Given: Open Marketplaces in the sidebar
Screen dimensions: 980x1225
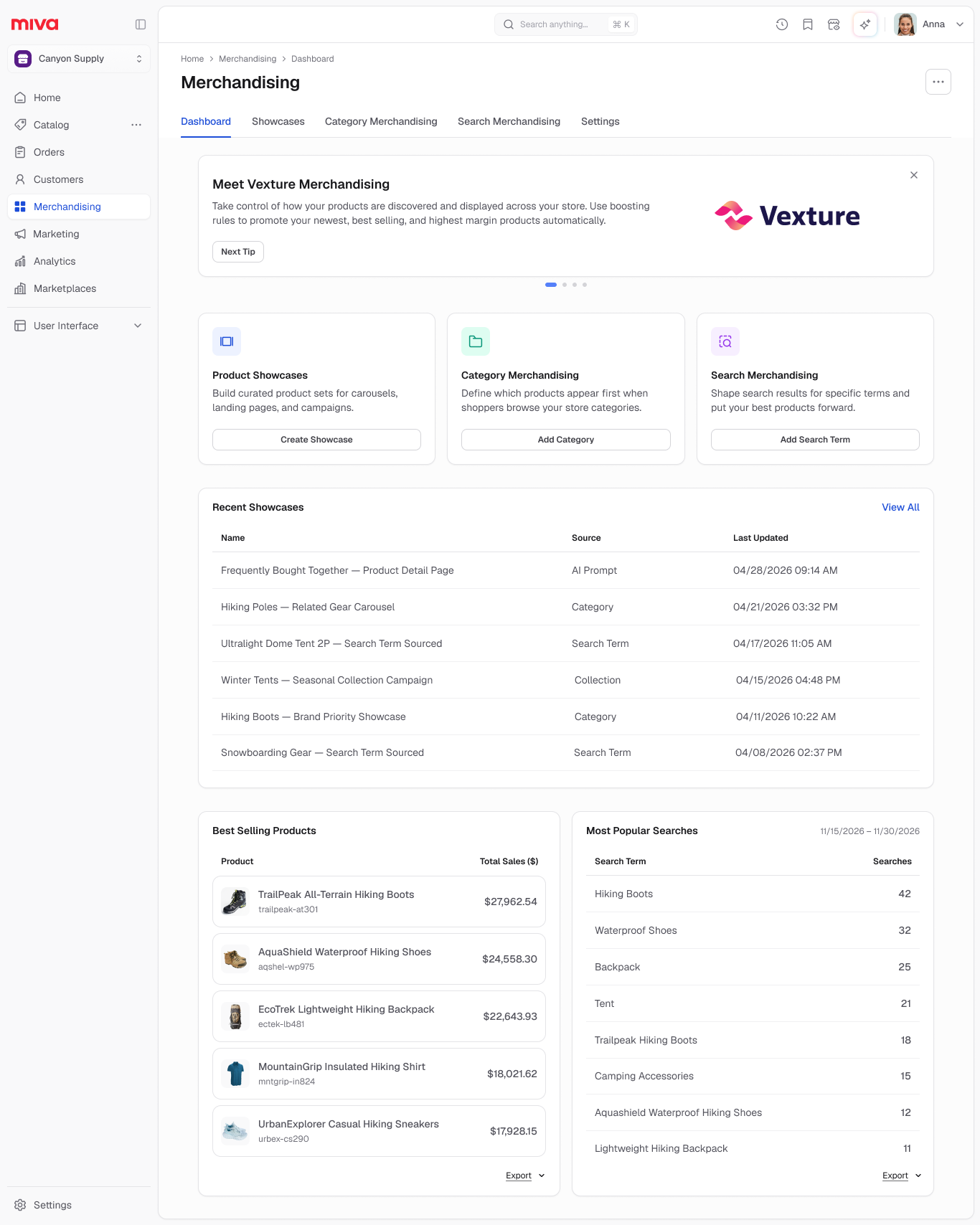Looking at the screenshot, I should pyautogui.click(x=79, y=288).
